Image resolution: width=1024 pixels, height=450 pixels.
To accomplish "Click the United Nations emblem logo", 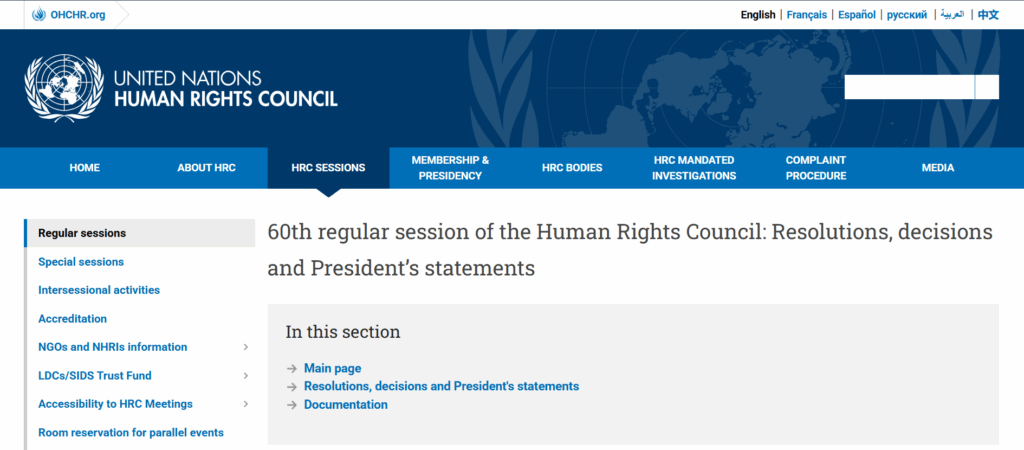I will [x=64, y=89].
